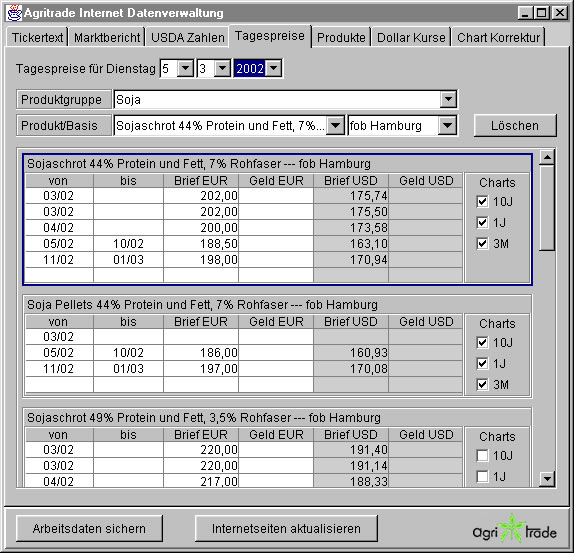Enable 10J chart for Sojaschrot 49%

[x=482, y=456]
